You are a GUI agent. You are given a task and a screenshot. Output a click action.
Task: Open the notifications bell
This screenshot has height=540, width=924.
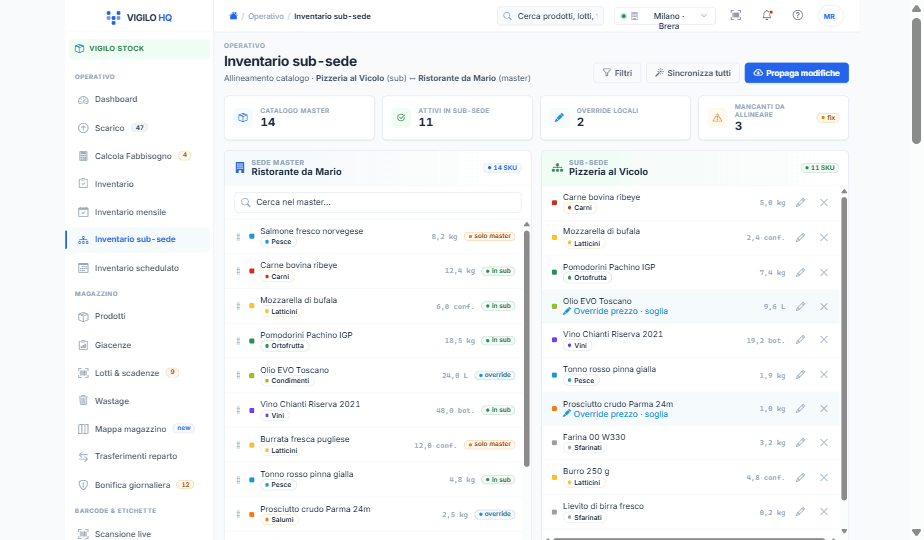coord(767,15)
